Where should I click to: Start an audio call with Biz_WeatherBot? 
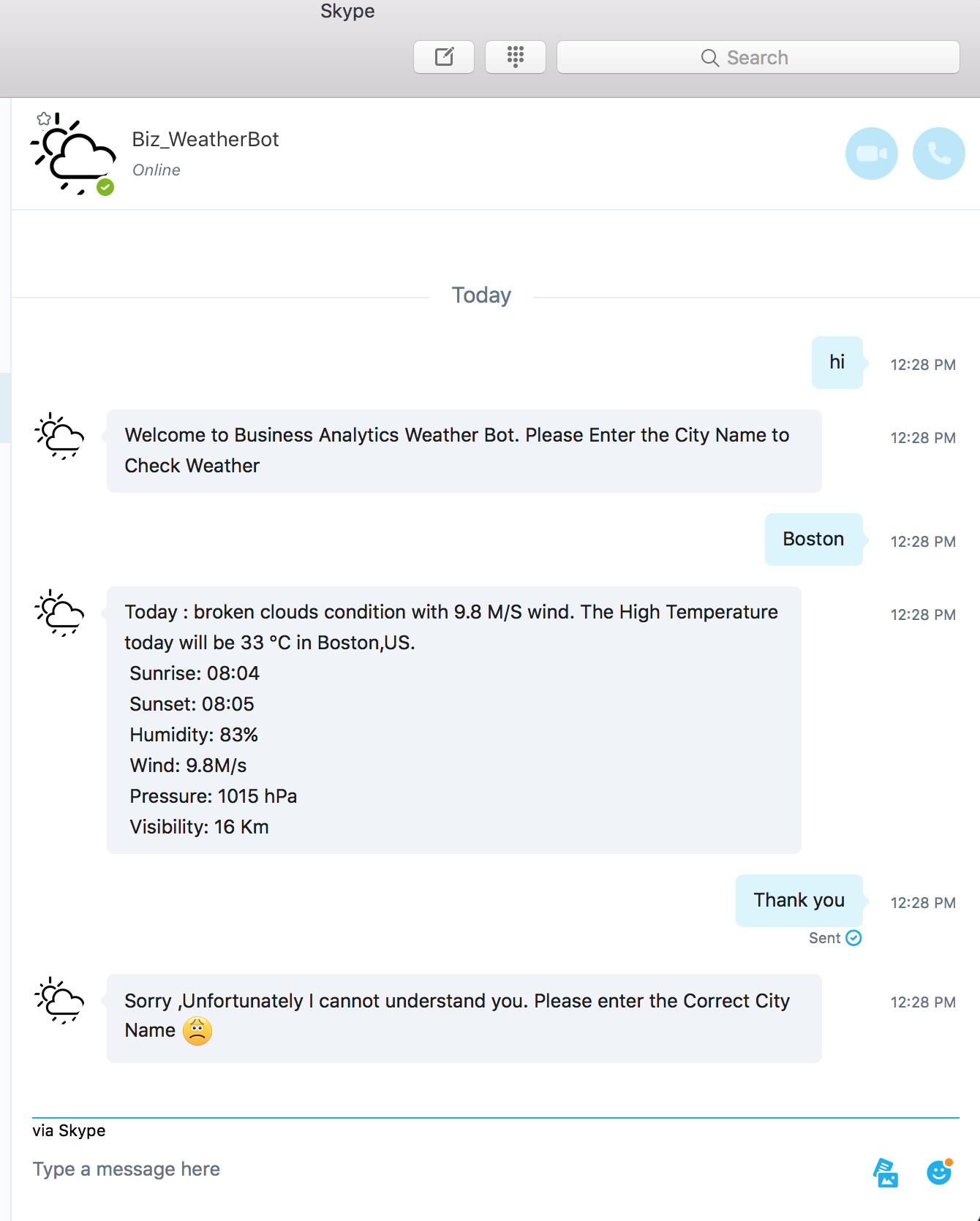click(938, 154)
